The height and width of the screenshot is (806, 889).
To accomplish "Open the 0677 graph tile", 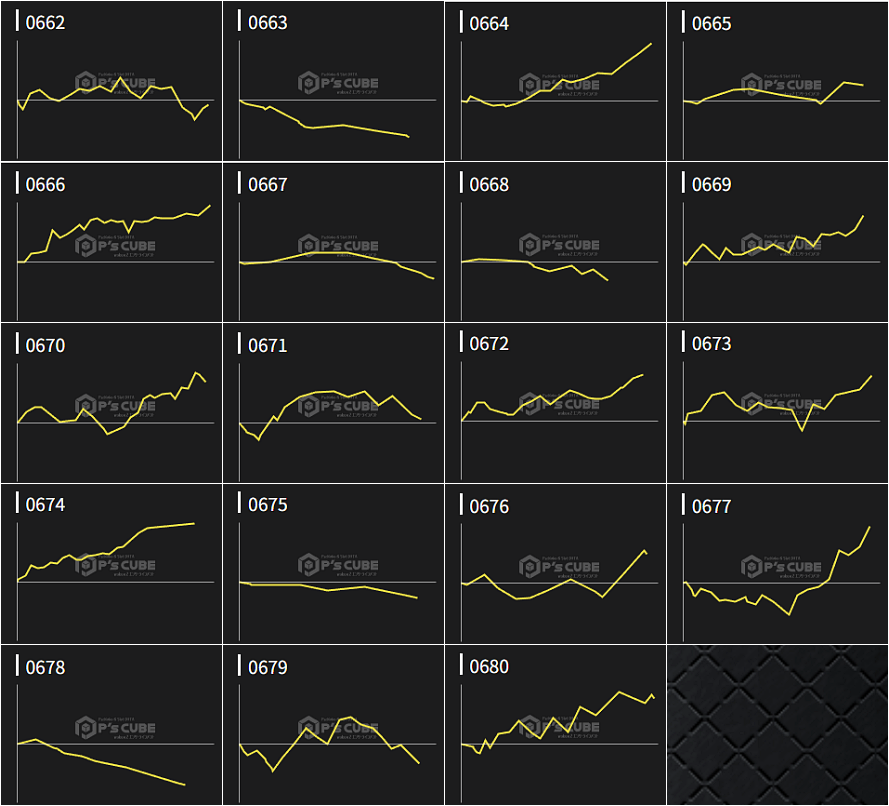I will pyautogui.click(x=777, y=564).
